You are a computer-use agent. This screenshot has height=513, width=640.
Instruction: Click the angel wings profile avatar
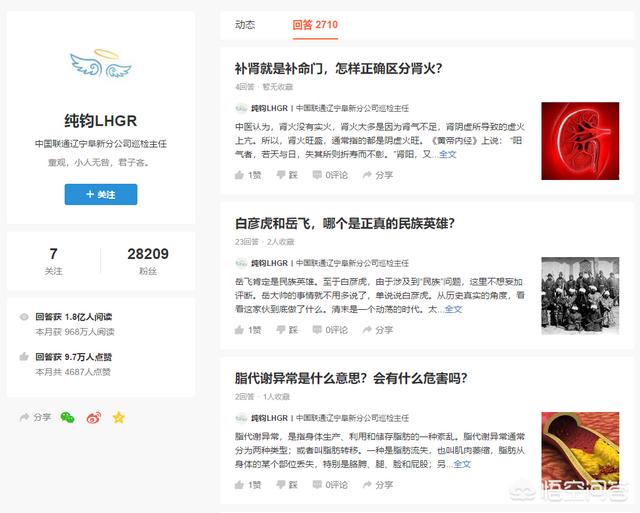(x=100, y=65)
